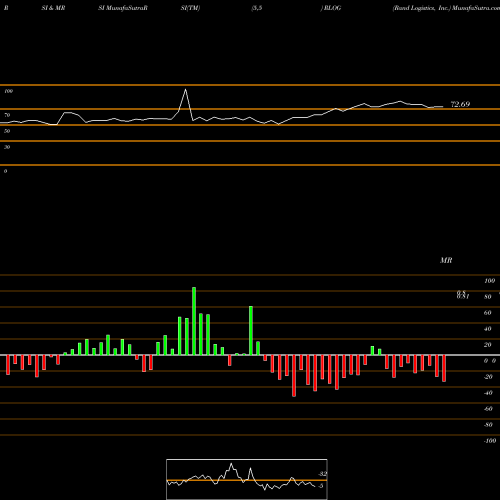Click the 70 level label on RSI axis

pyautogui.click(x=7, y=115)
